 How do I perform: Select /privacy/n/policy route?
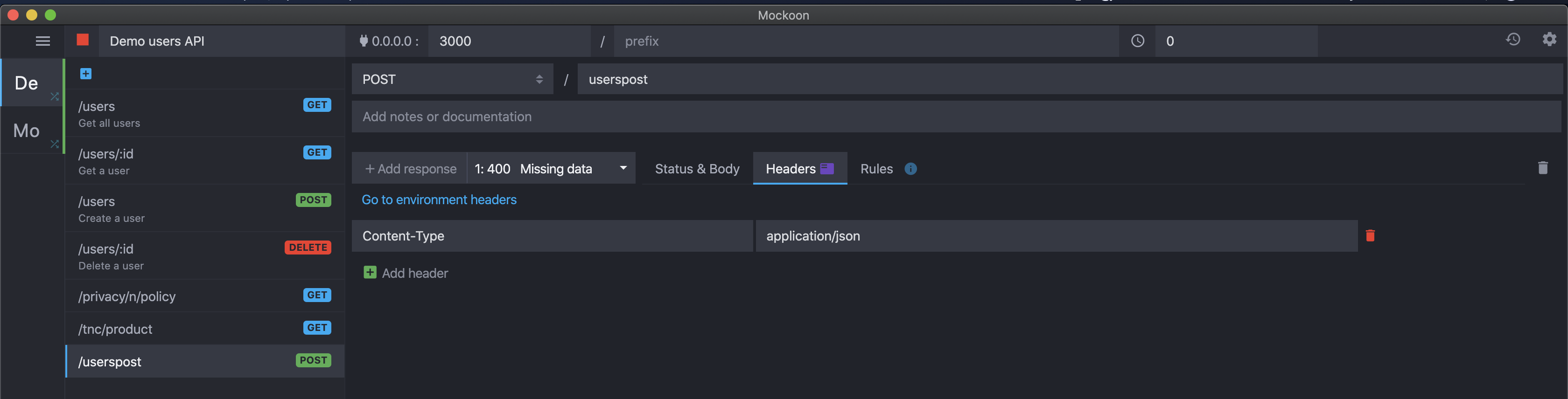click(205, 296)
